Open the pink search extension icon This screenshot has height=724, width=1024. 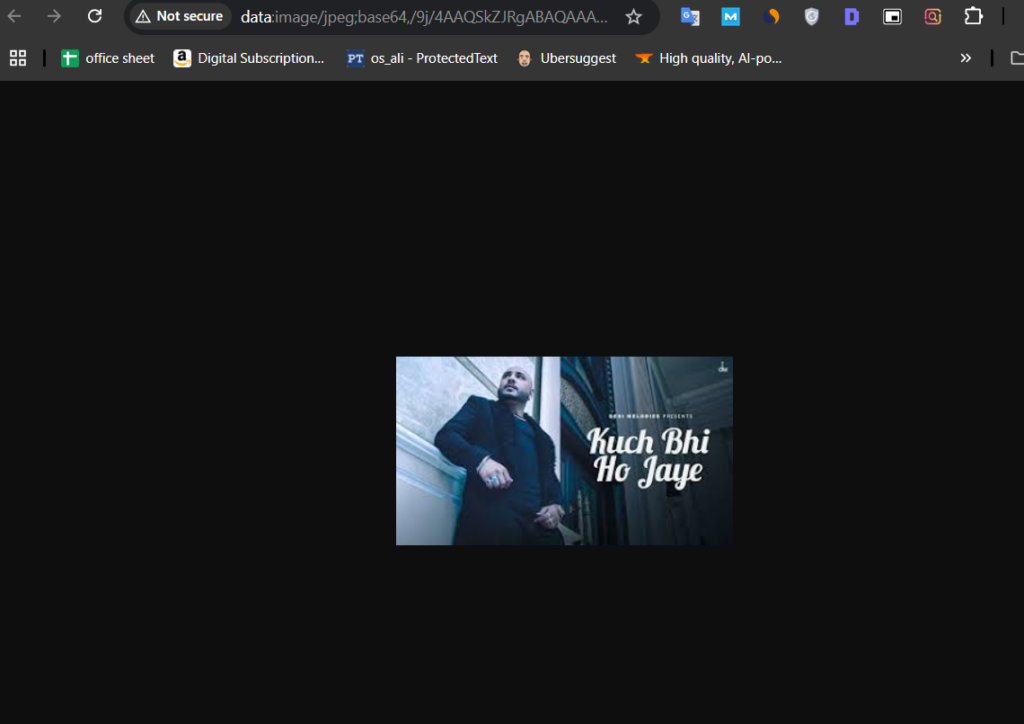pyautogui.click(x=933, y=16)
